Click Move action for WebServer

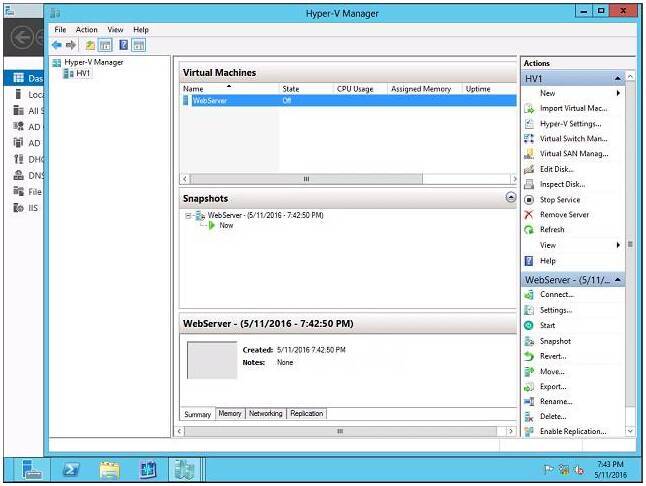(x=552, y=372)
